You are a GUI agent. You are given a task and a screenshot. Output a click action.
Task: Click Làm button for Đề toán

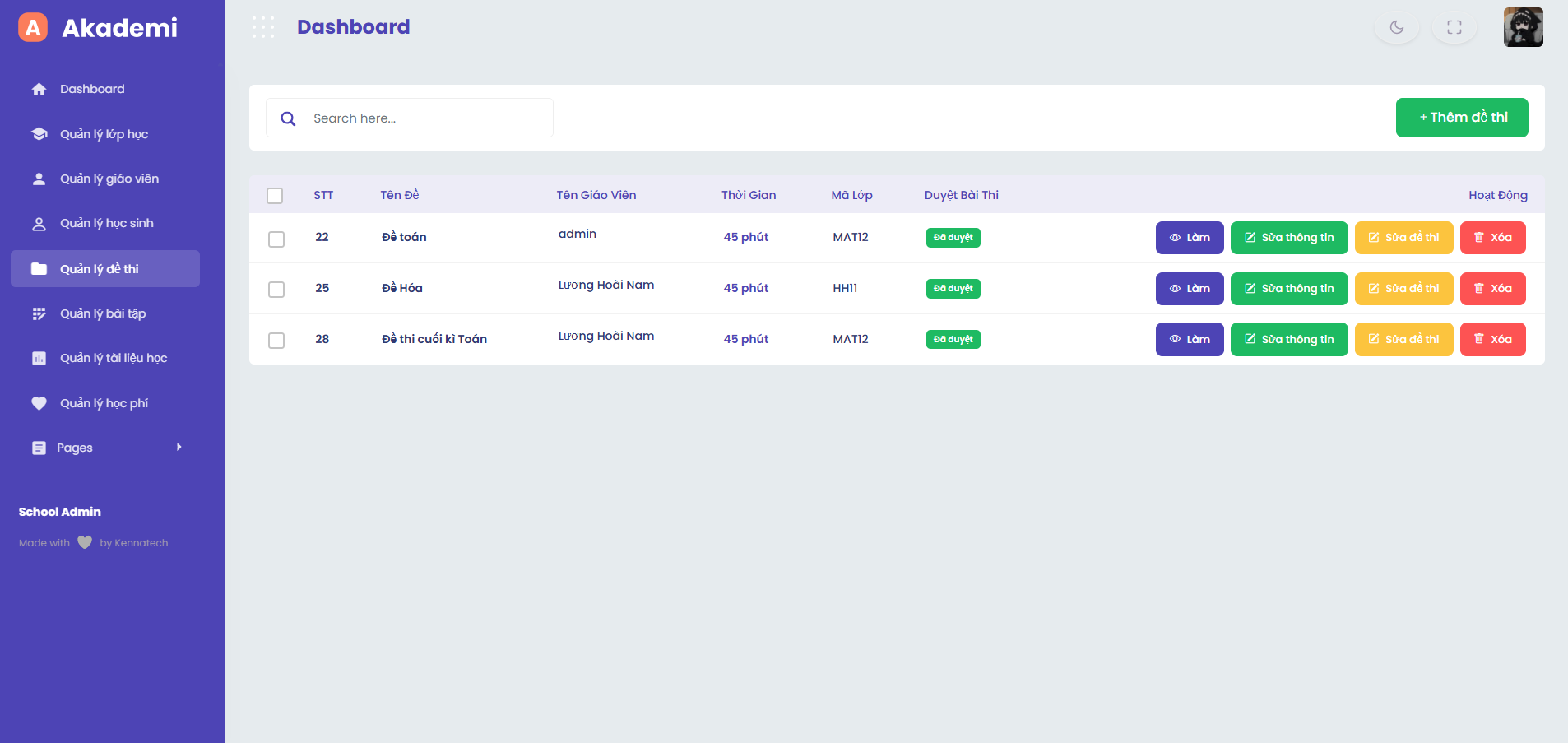(x=1189, y=238)
